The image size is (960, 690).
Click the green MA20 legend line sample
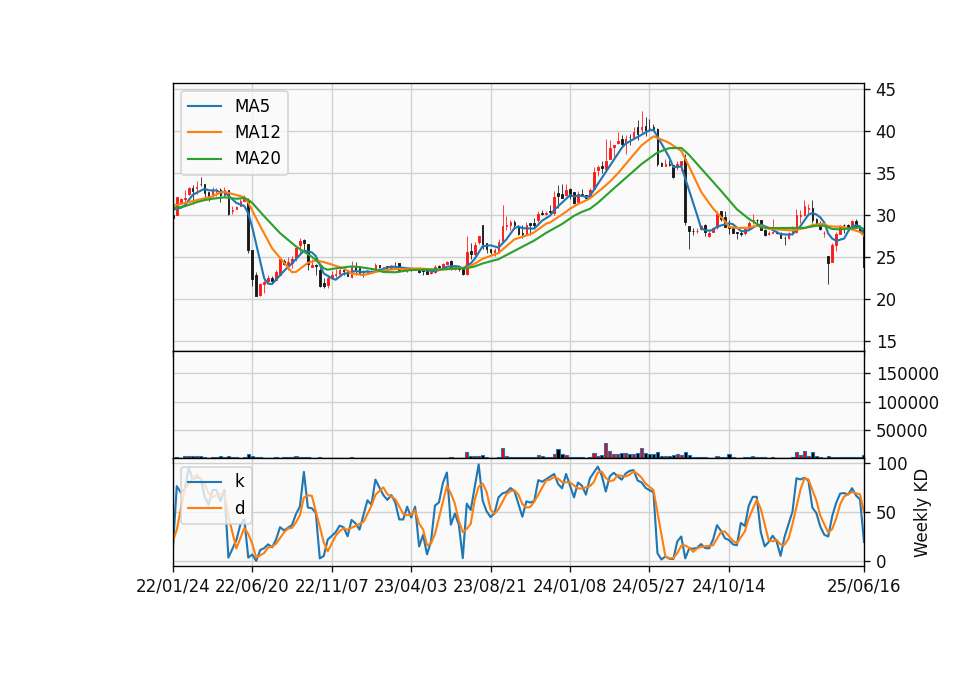(x=204, y=158)
